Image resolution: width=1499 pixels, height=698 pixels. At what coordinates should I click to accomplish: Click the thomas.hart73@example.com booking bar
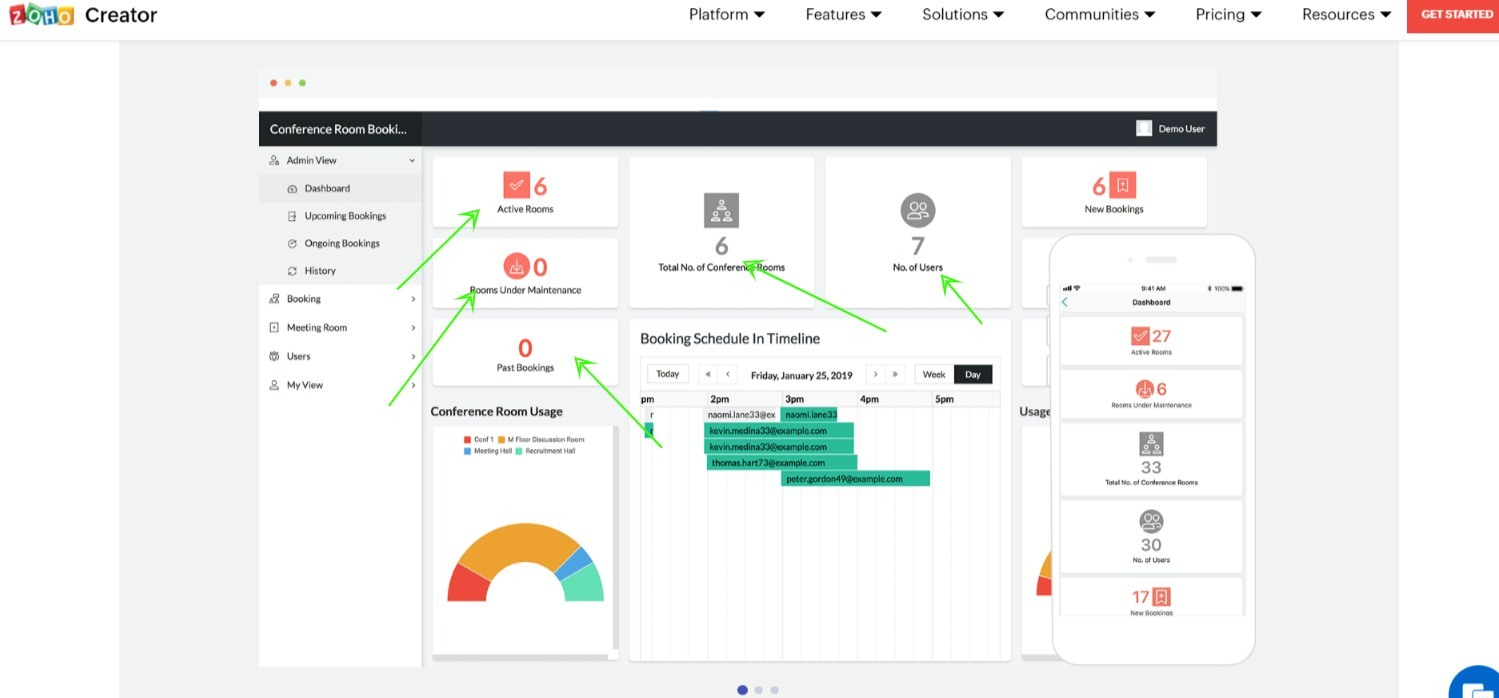coord(782,463)
